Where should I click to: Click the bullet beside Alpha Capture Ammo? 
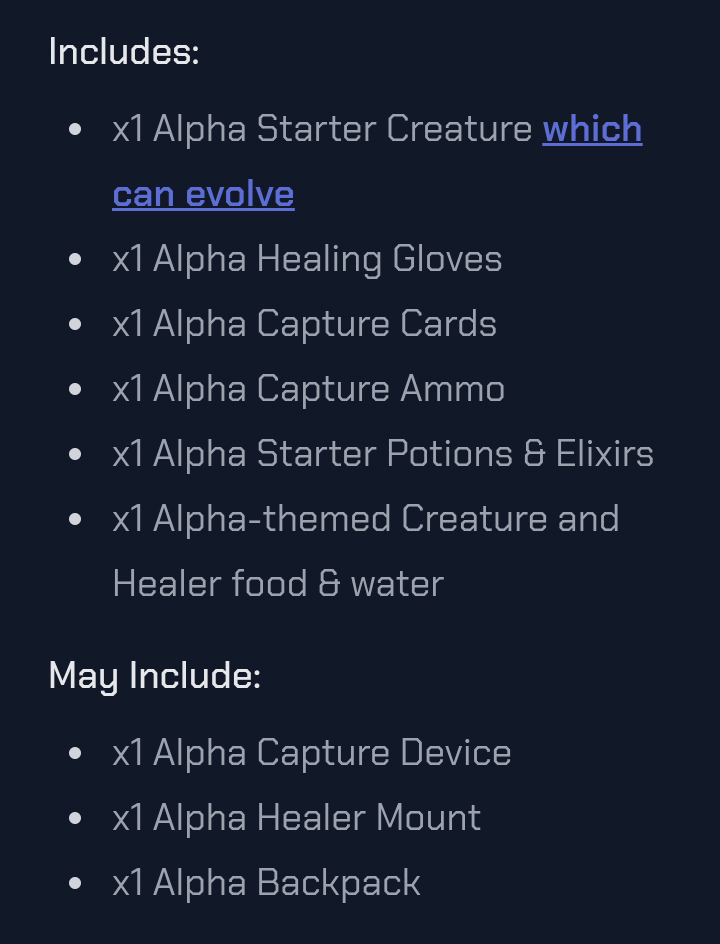pyautogui.click(x=75, y=390)
